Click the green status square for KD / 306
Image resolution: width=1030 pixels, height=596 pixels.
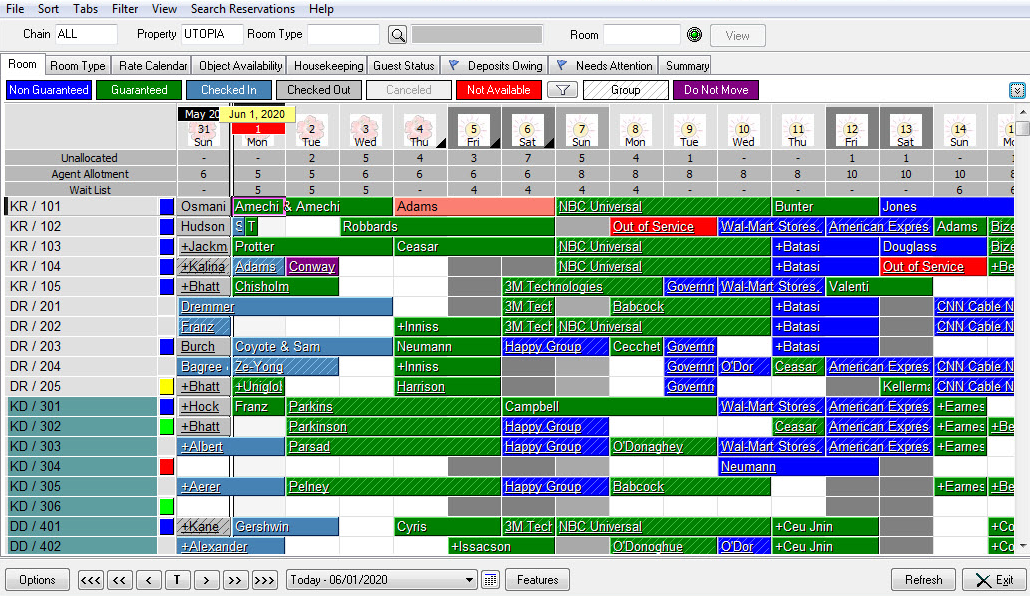[x=167, y=507]
